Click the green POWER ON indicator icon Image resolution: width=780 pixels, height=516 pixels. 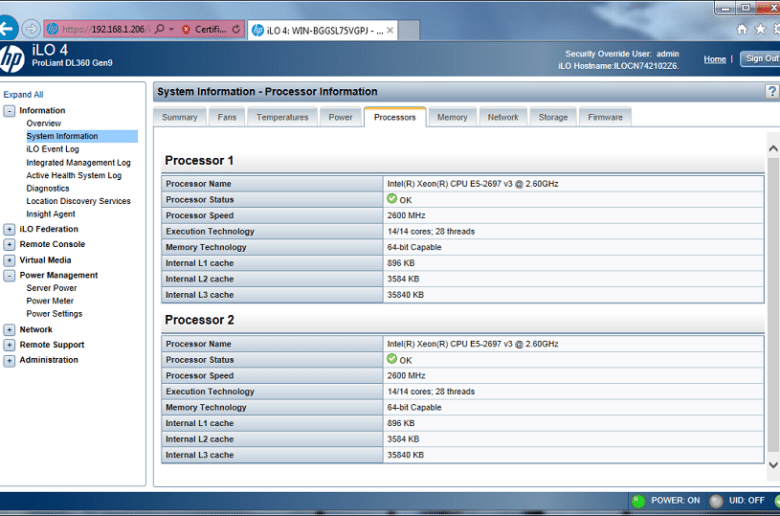click(x=638, y=501)
